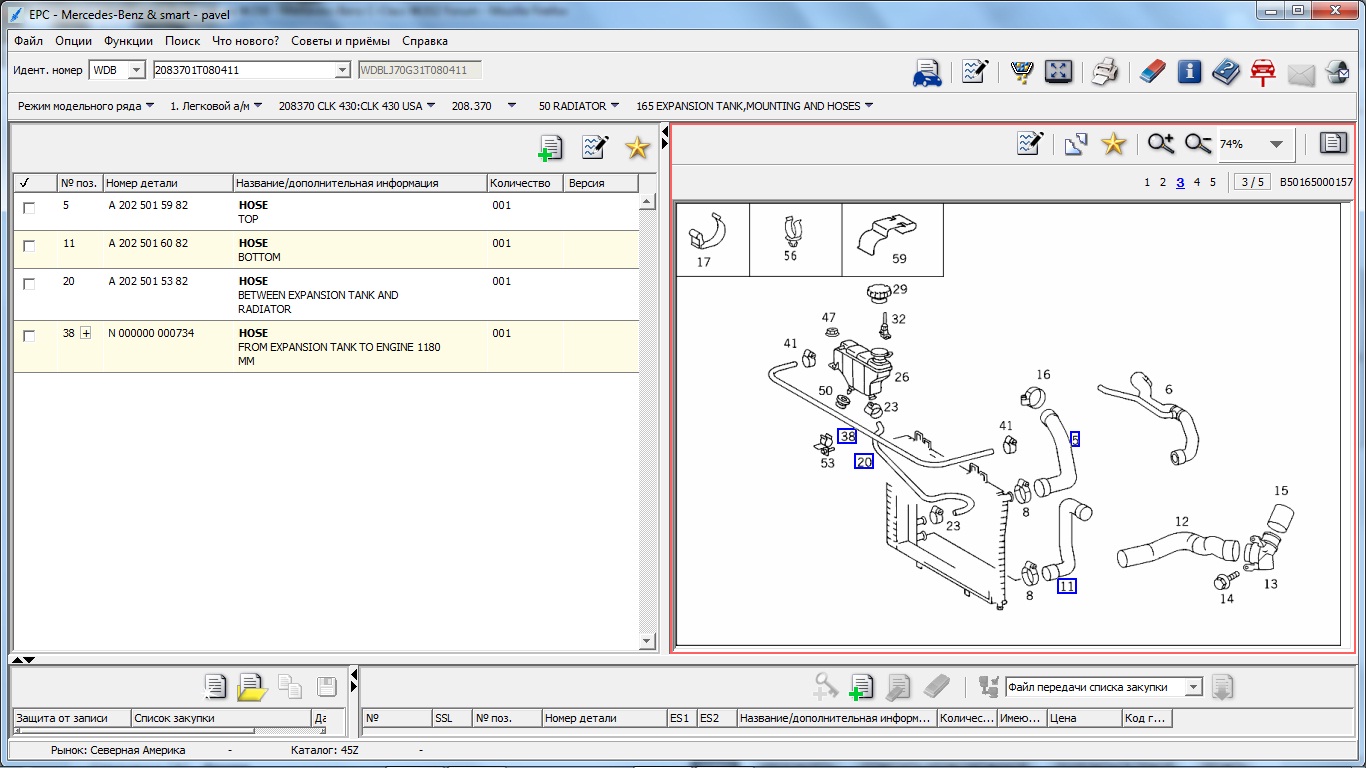The width and height of the screenshot is (1366, 768).
Task: Open notes icon in the diagram toolbar
Action: pyautogui.click(x=1030, y=144)
